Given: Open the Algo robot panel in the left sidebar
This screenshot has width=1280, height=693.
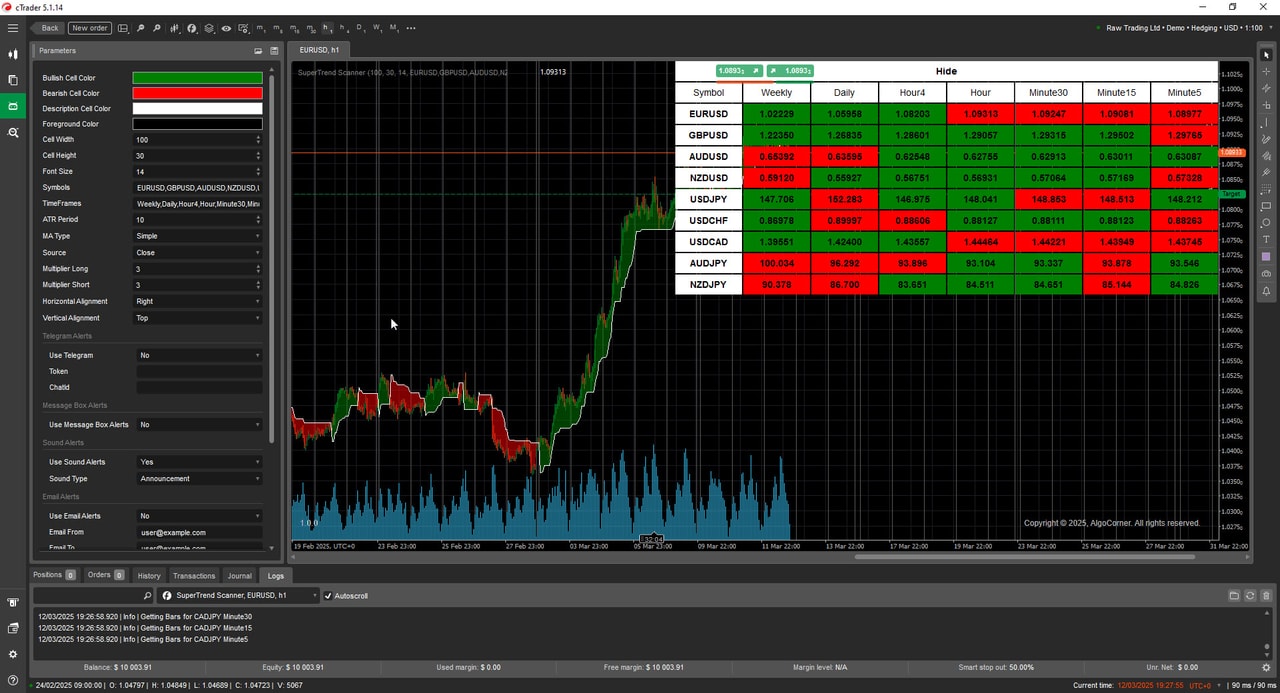Looking at the screenshot, I should 13,105.
